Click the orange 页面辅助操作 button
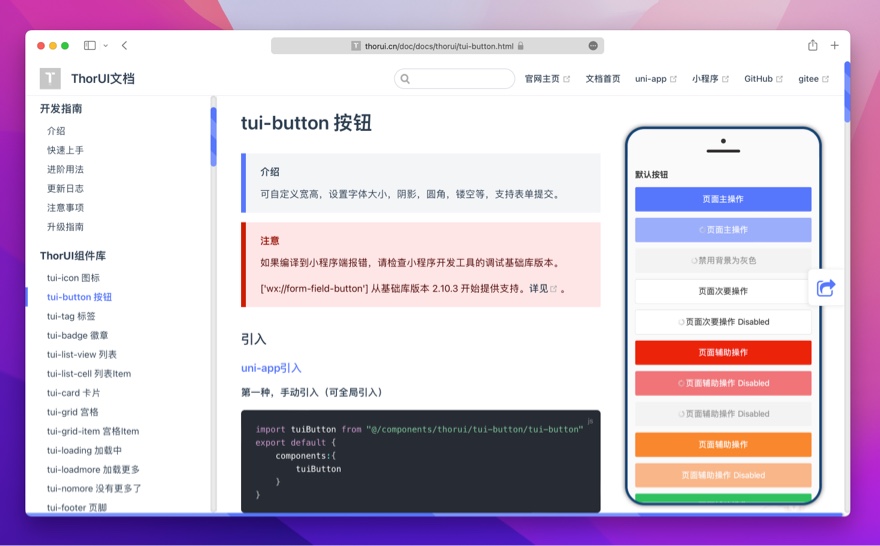Screen dimensions: 880x546 coord(723,444)
